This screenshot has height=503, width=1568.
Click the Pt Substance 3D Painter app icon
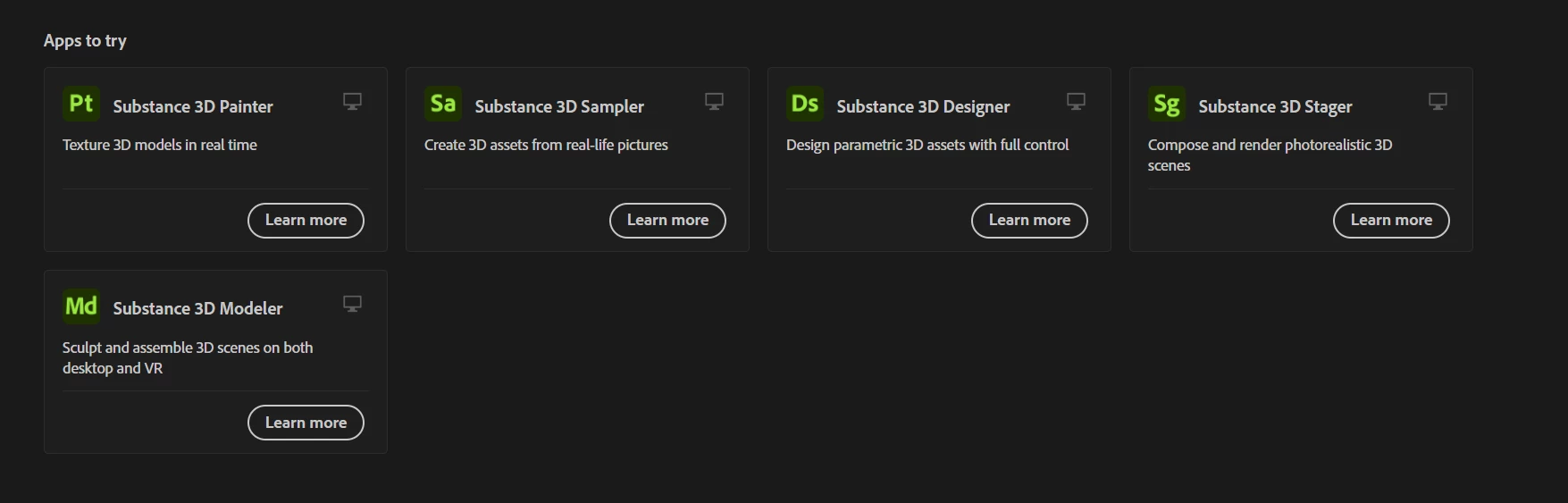coord(81,104)
